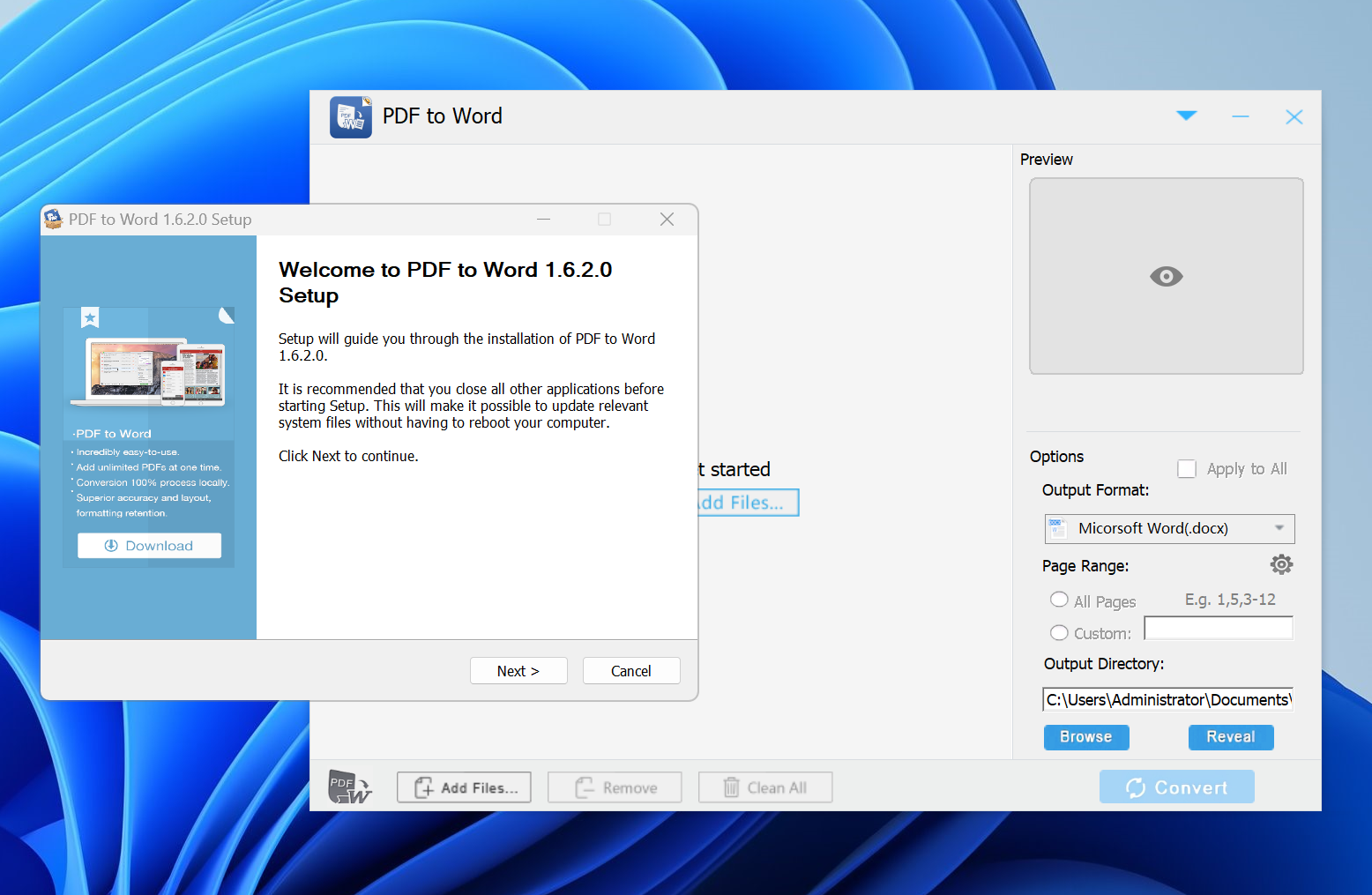Click the star bookmark icon in setup banner
Screen dimensions: 1372x895
pyautogui.click(x=90, y=317)
